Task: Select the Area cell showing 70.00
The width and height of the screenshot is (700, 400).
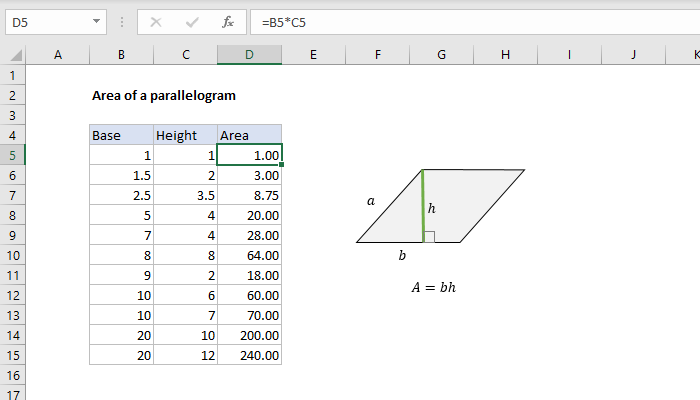Action: [250, 316]
